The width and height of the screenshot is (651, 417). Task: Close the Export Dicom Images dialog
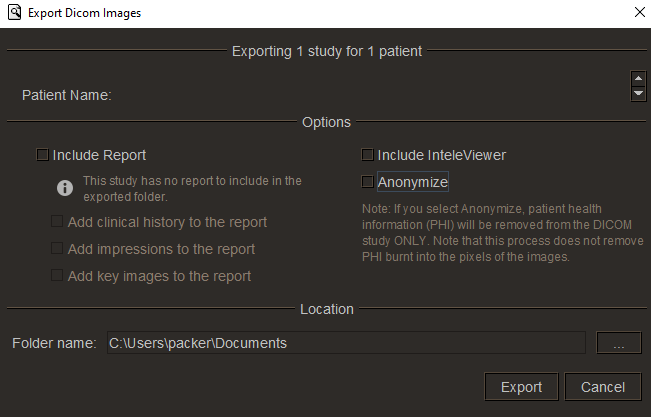click(640, 12)
